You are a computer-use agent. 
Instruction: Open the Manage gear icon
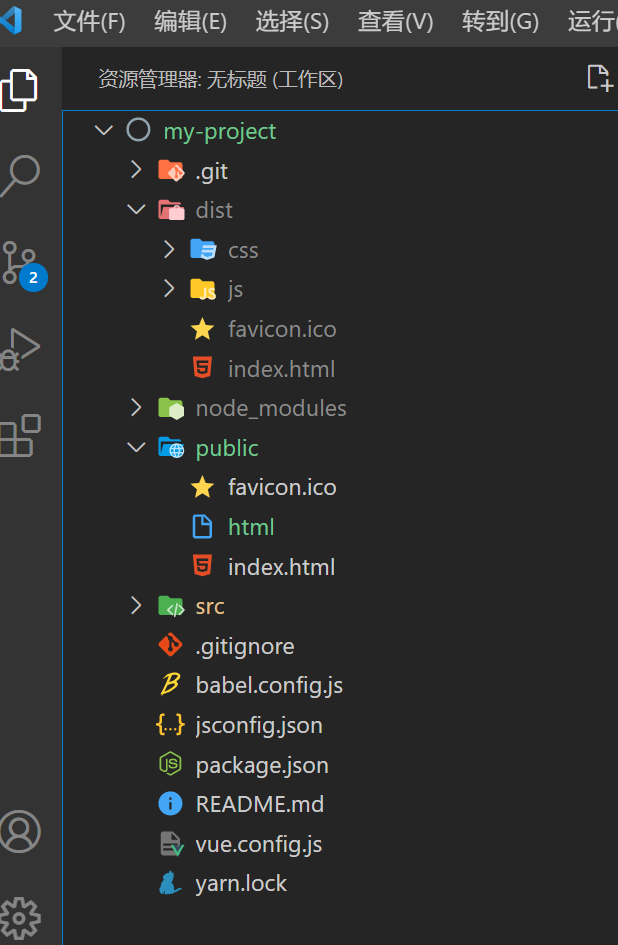tap(21, 915)
